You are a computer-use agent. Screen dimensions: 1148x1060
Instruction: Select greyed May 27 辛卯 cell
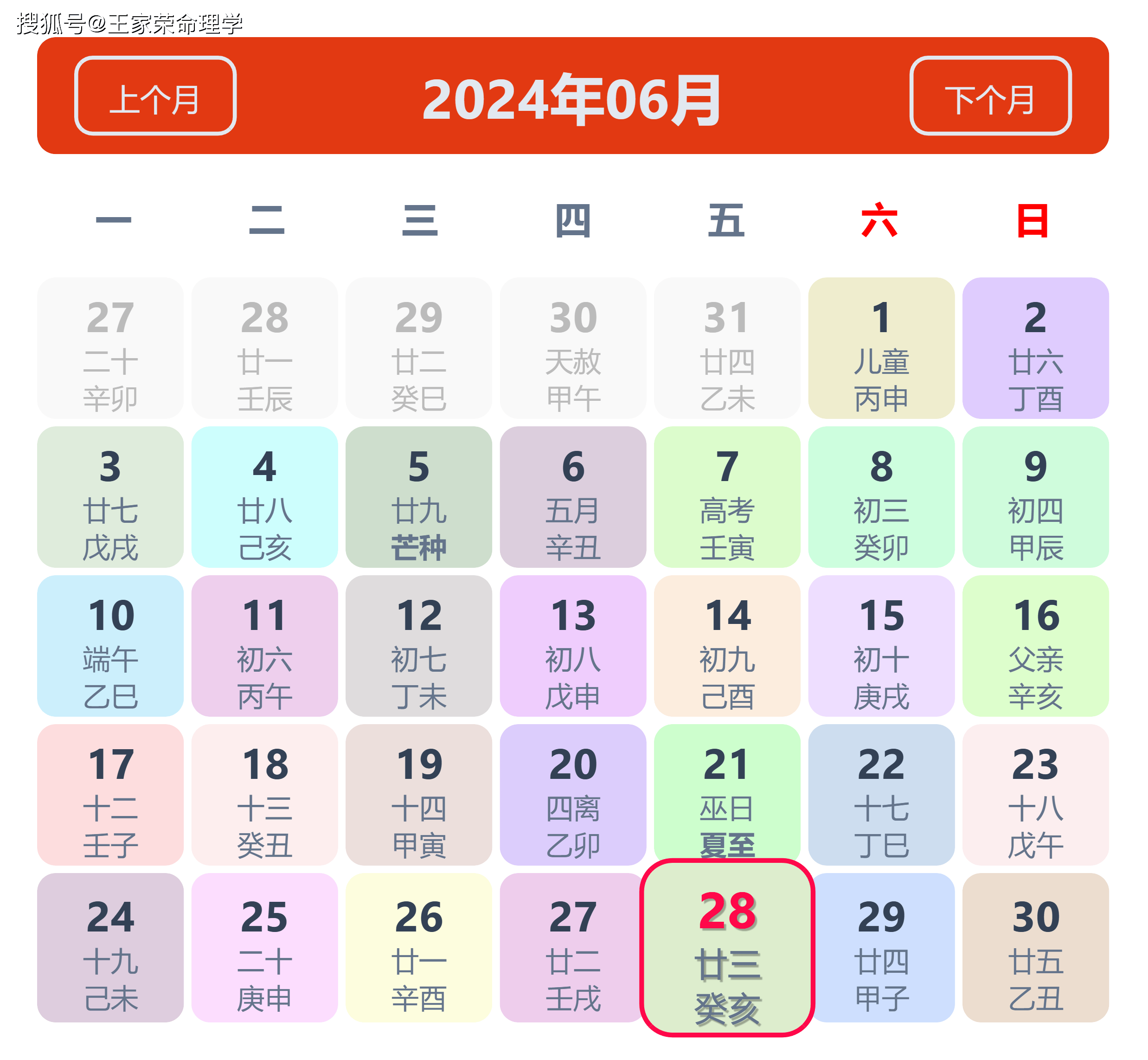(110, 348)
